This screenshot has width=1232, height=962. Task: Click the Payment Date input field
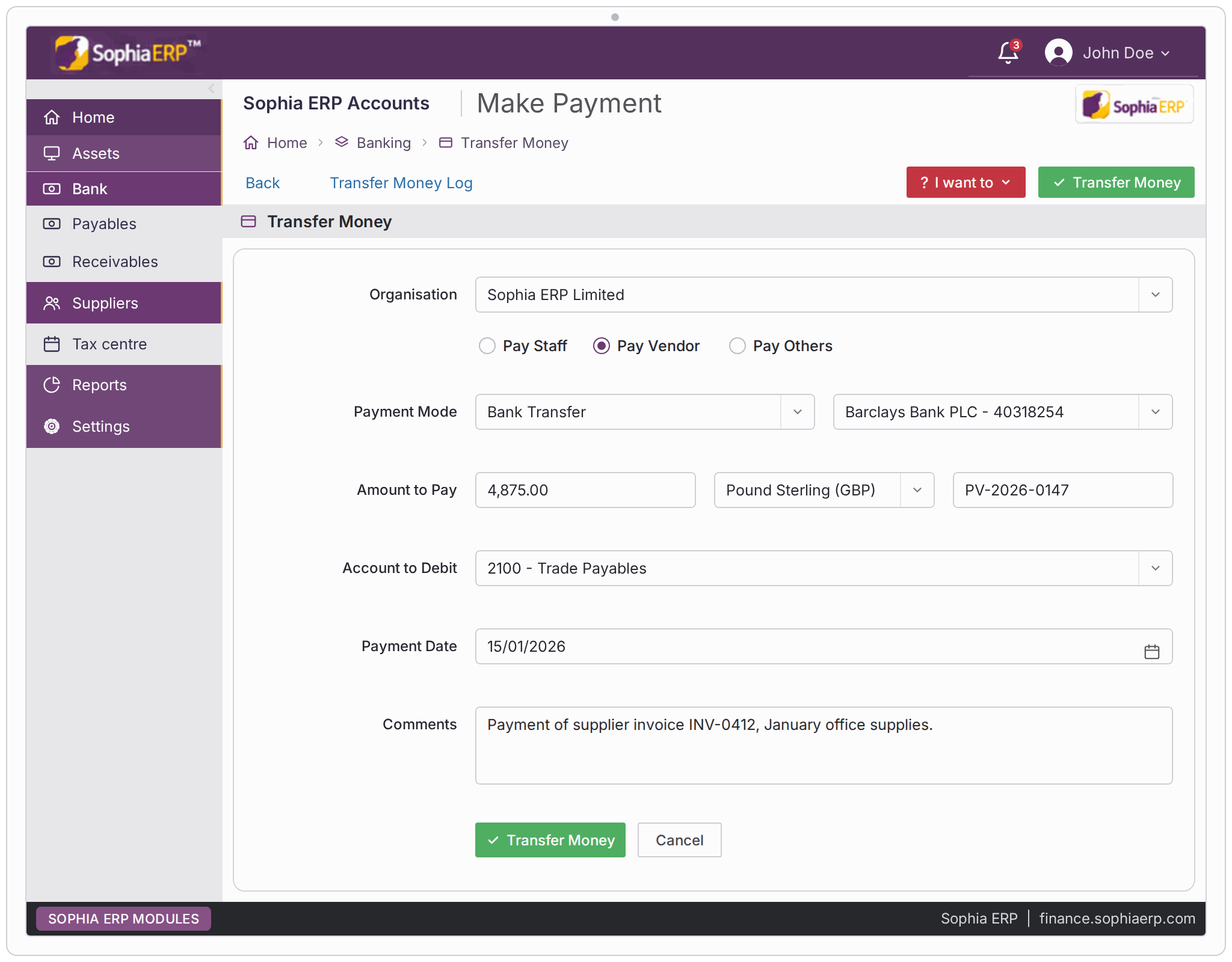824,646
